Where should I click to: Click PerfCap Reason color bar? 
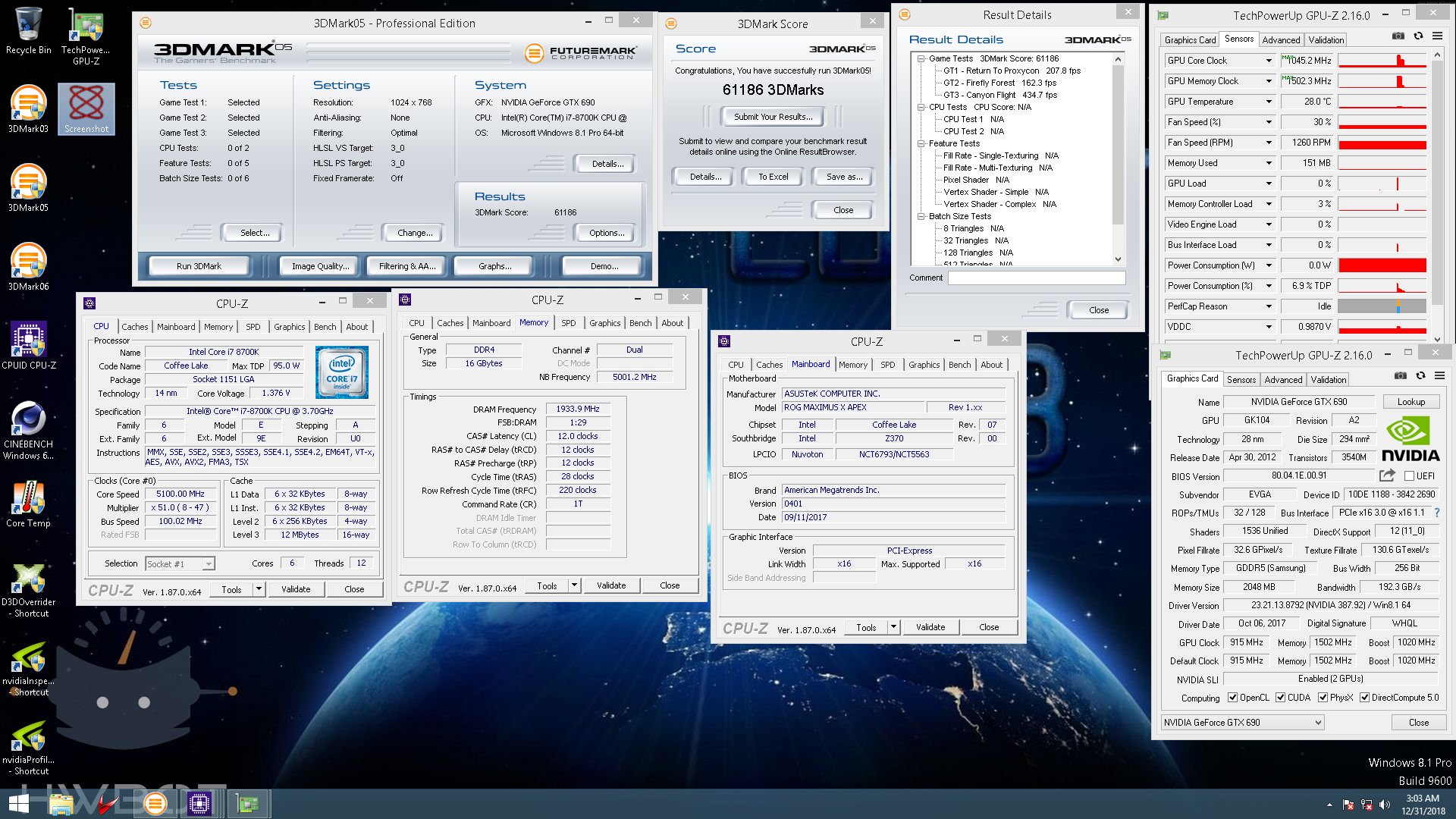[x=1382, y=306]
